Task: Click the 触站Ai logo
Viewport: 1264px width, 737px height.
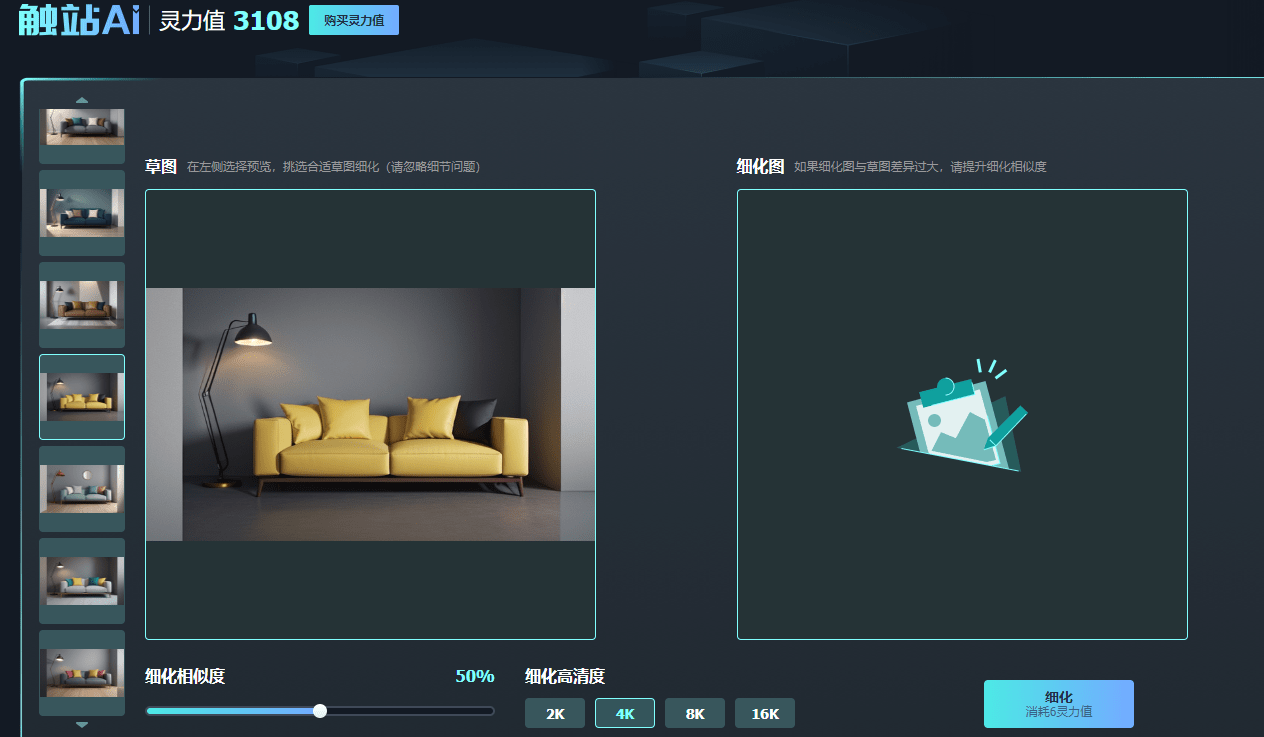Action: pos(79,20)
